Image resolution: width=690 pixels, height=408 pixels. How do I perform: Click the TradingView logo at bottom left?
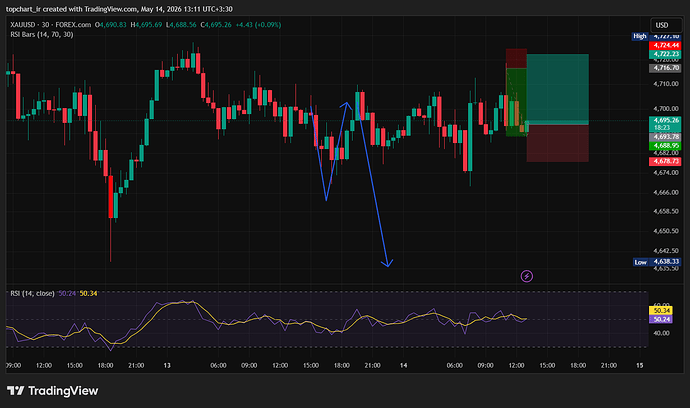[x=52, y=390]
